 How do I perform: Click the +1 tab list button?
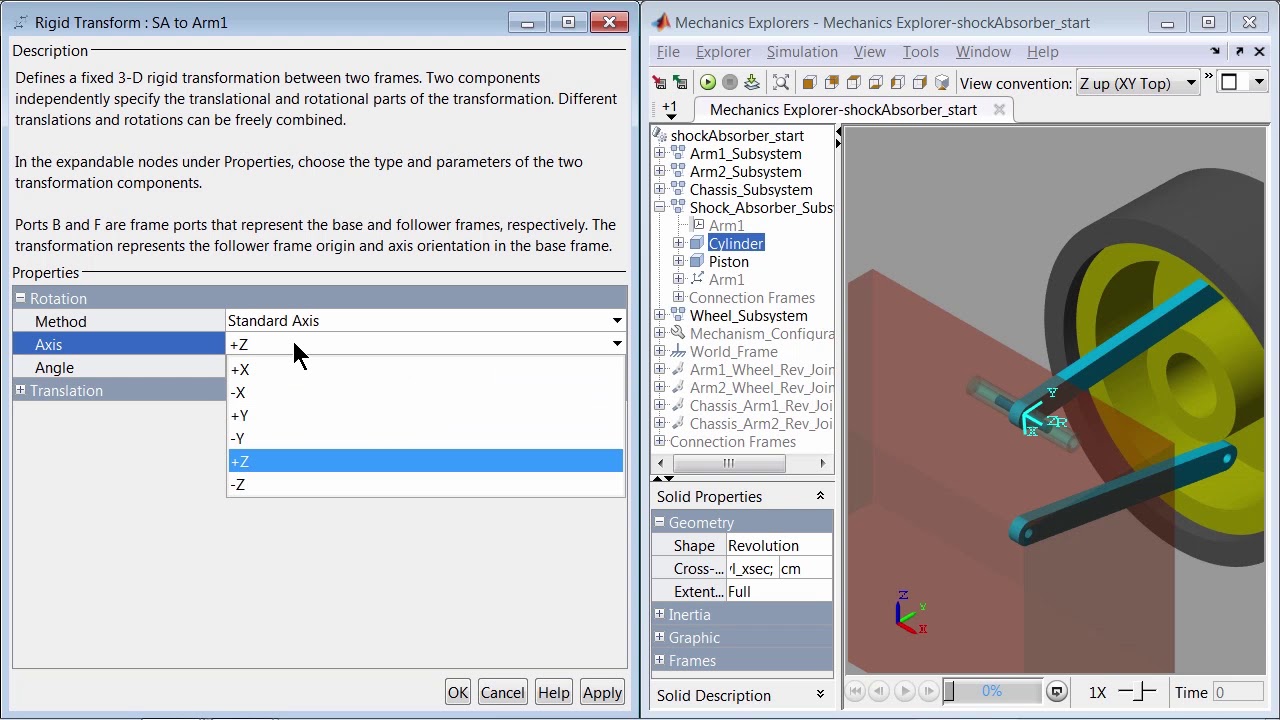pos(670,109)
